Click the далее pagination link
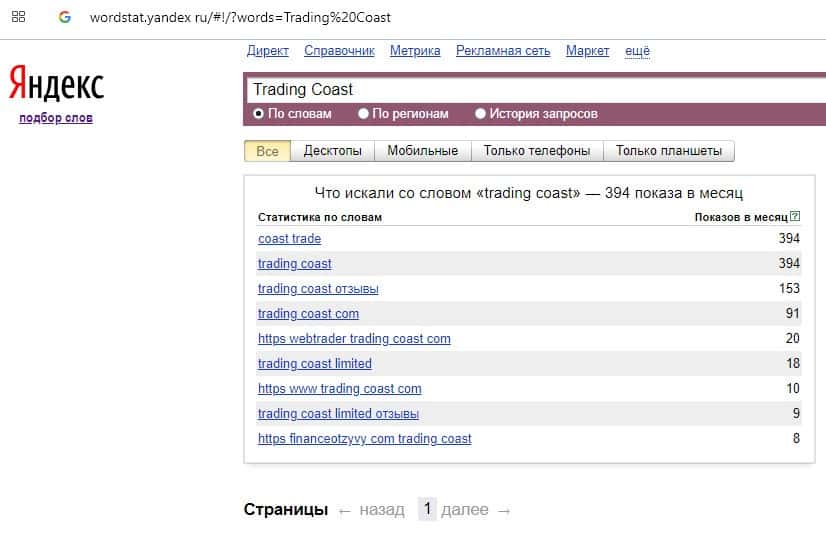This screenshot has height=550, width=826. tap(465, 509)
